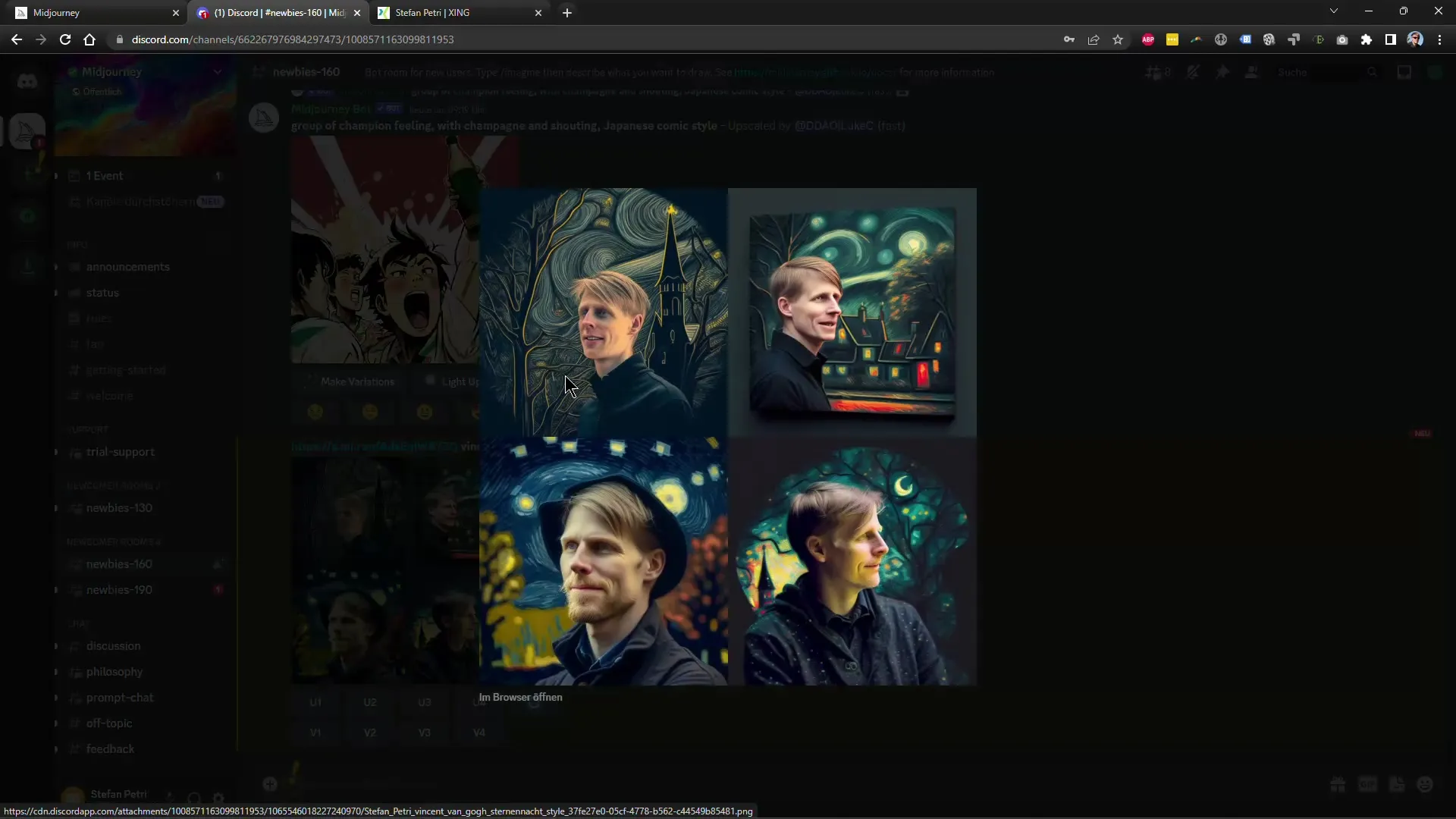Screen dimensions: 1456x819
Task: Click the U1 upscale button
Action: click(315, 702)
